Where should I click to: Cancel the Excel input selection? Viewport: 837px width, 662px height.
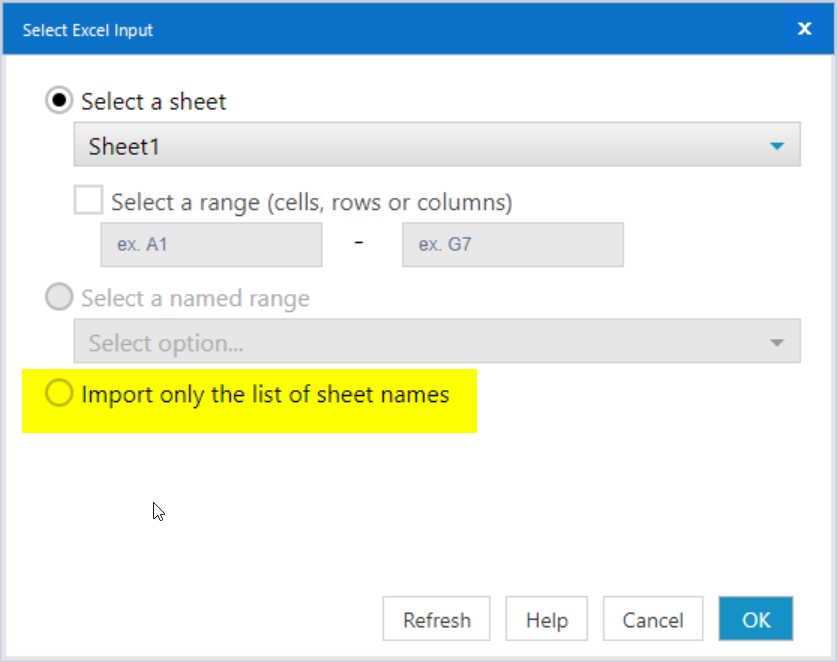click(x=653, y=620)
